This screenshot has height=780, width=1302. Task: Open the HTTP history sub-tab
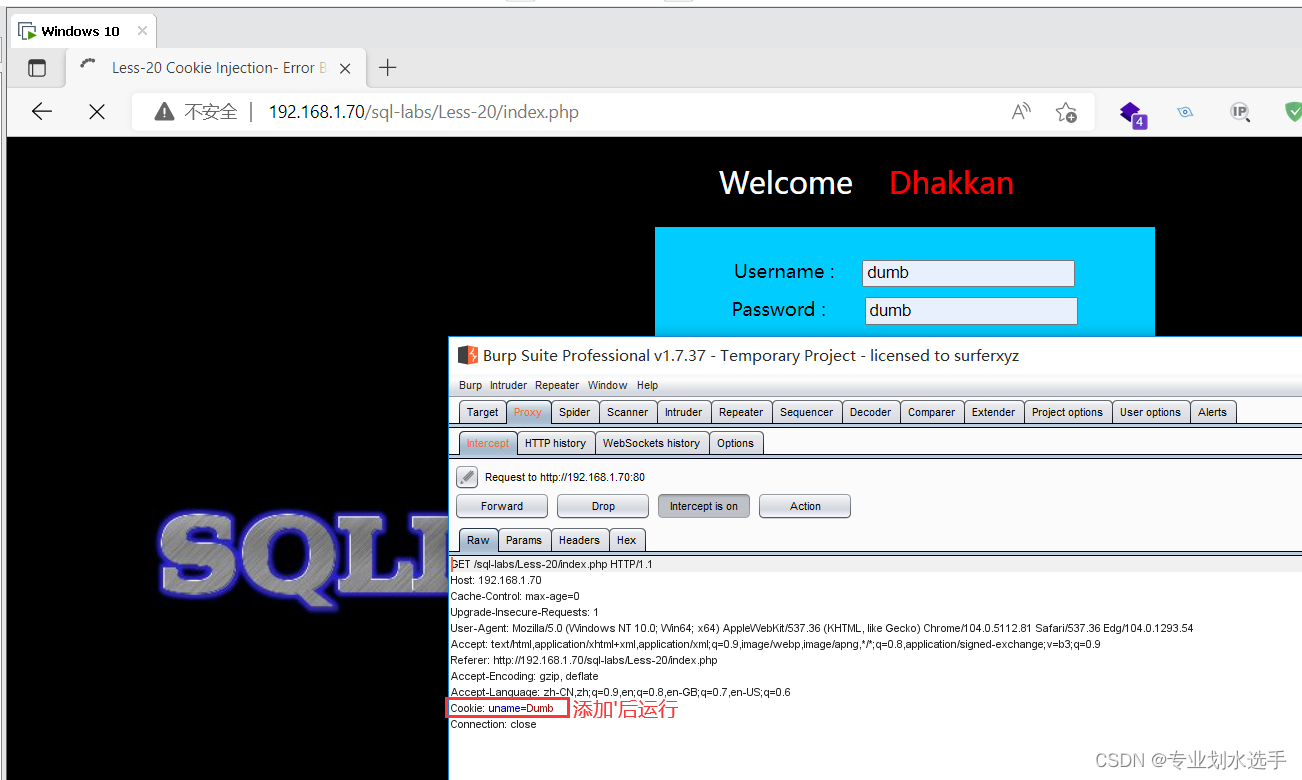[x=555, y=443]
